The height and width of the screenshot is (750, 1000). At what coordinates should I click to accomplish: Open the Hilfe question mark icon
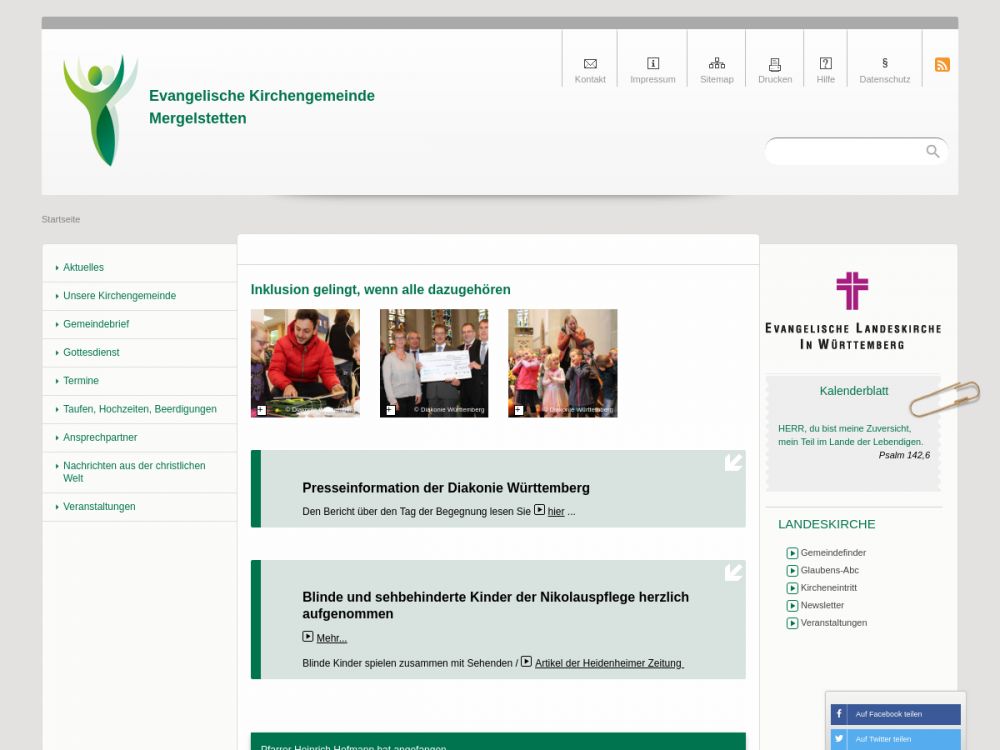[825, 64]
